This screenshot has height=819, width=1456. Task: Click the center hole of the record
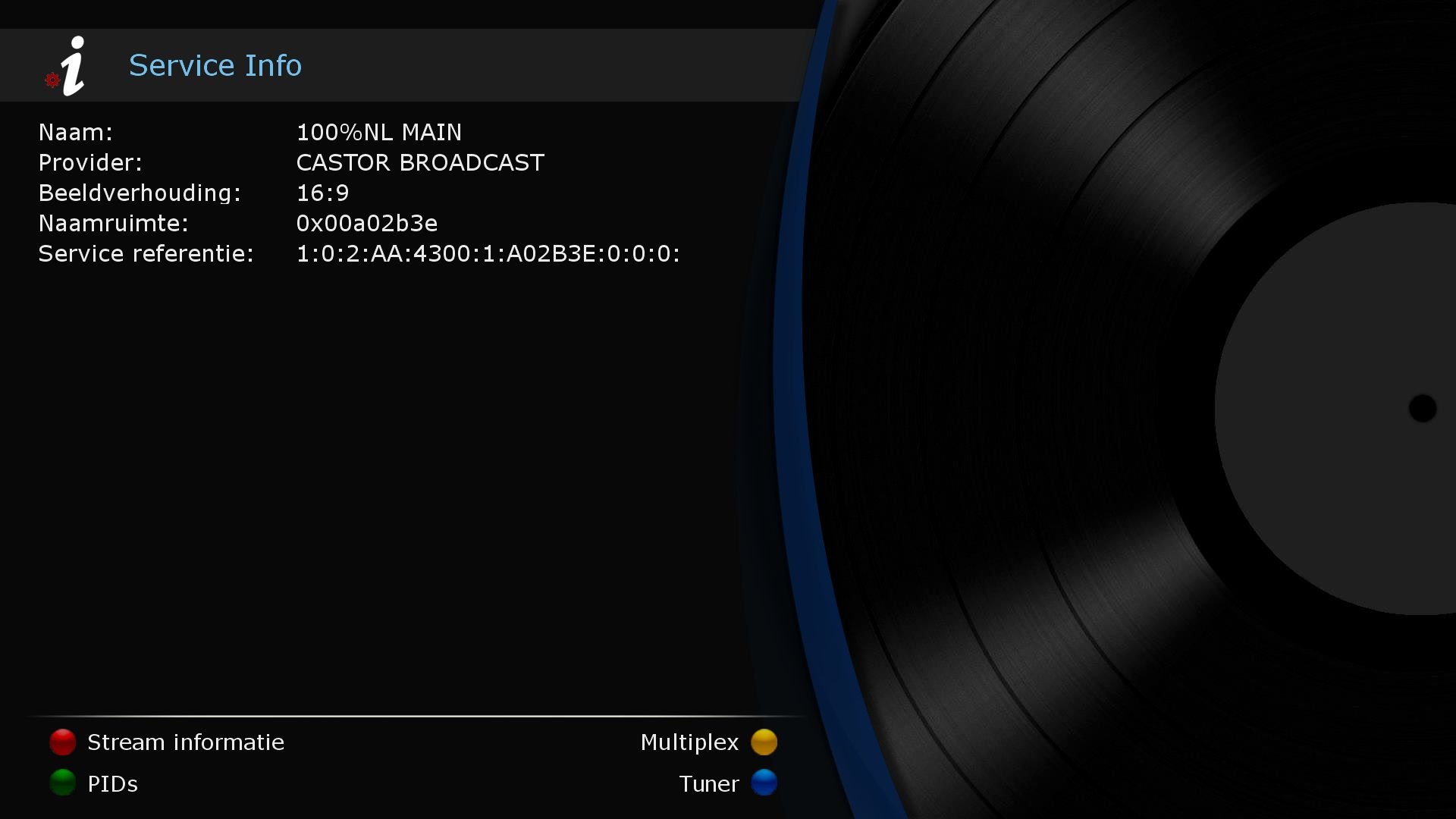point(1424,409)
